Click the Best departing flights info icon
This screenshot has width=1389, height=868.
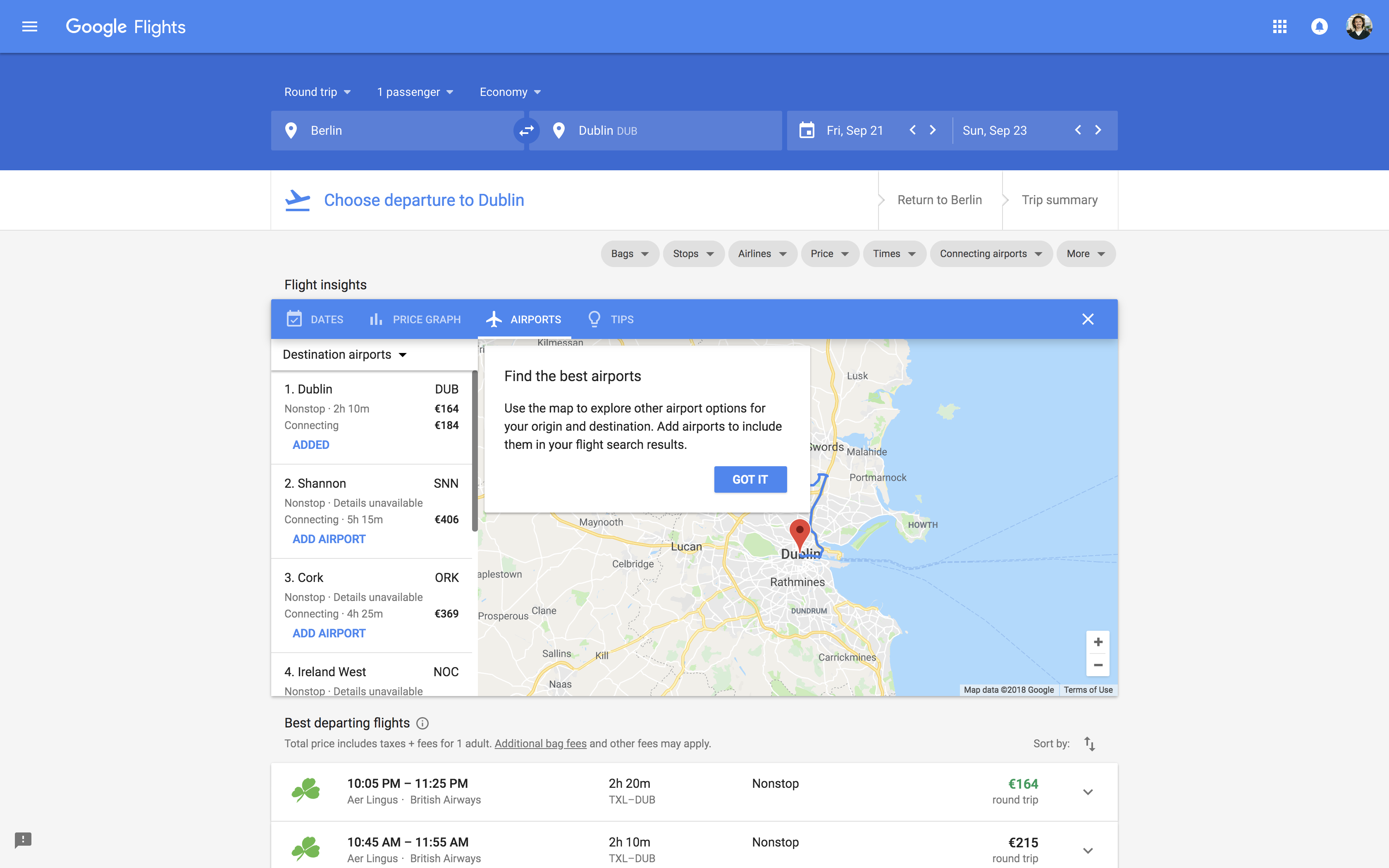423,723
